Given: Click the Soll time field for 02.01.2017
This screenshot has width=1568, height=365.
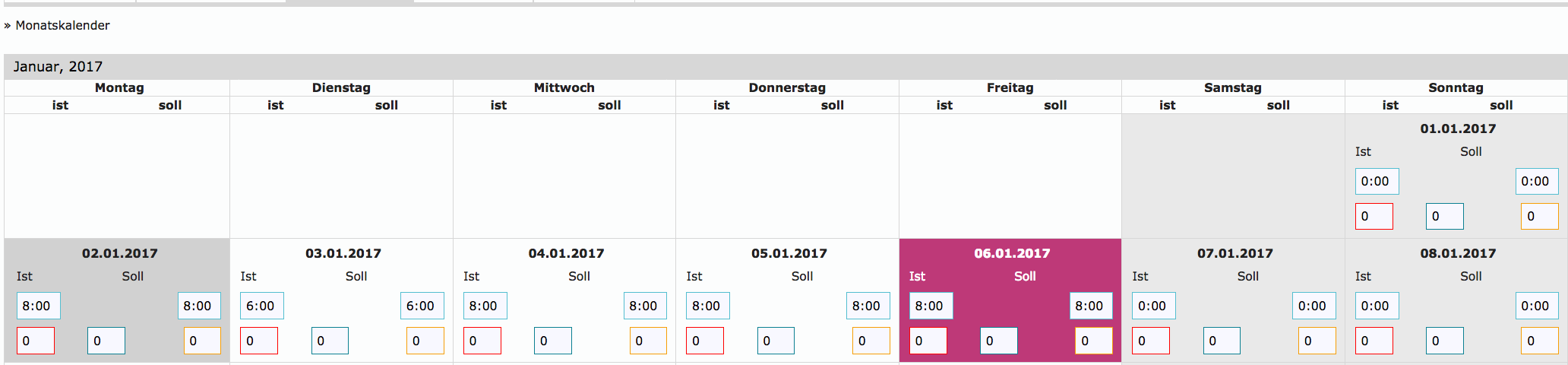Looking at the screenshot, I should [x=199, y=306].
